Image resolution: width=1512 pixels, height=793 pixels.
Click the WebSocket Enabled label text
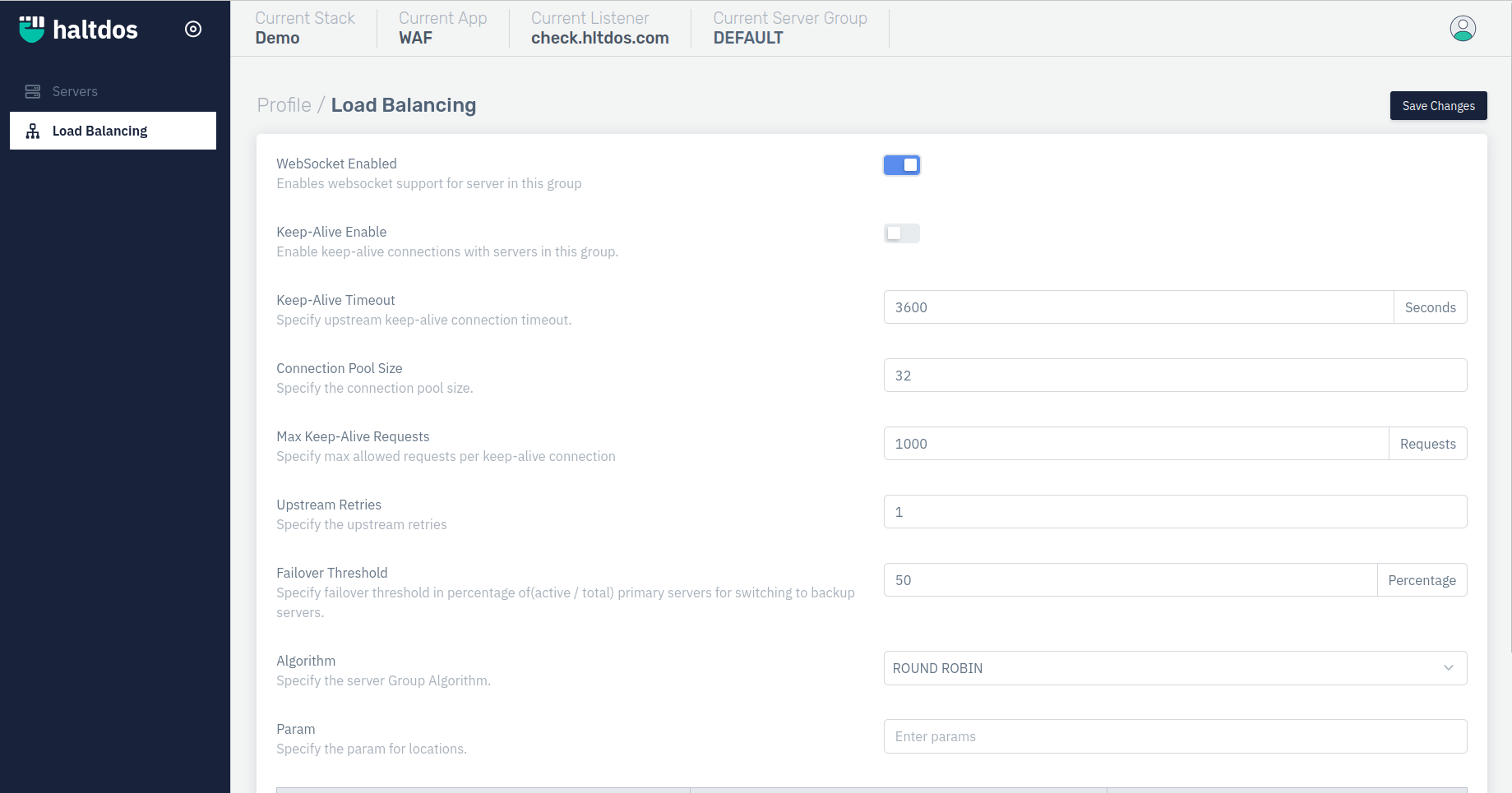pos(336,164)
